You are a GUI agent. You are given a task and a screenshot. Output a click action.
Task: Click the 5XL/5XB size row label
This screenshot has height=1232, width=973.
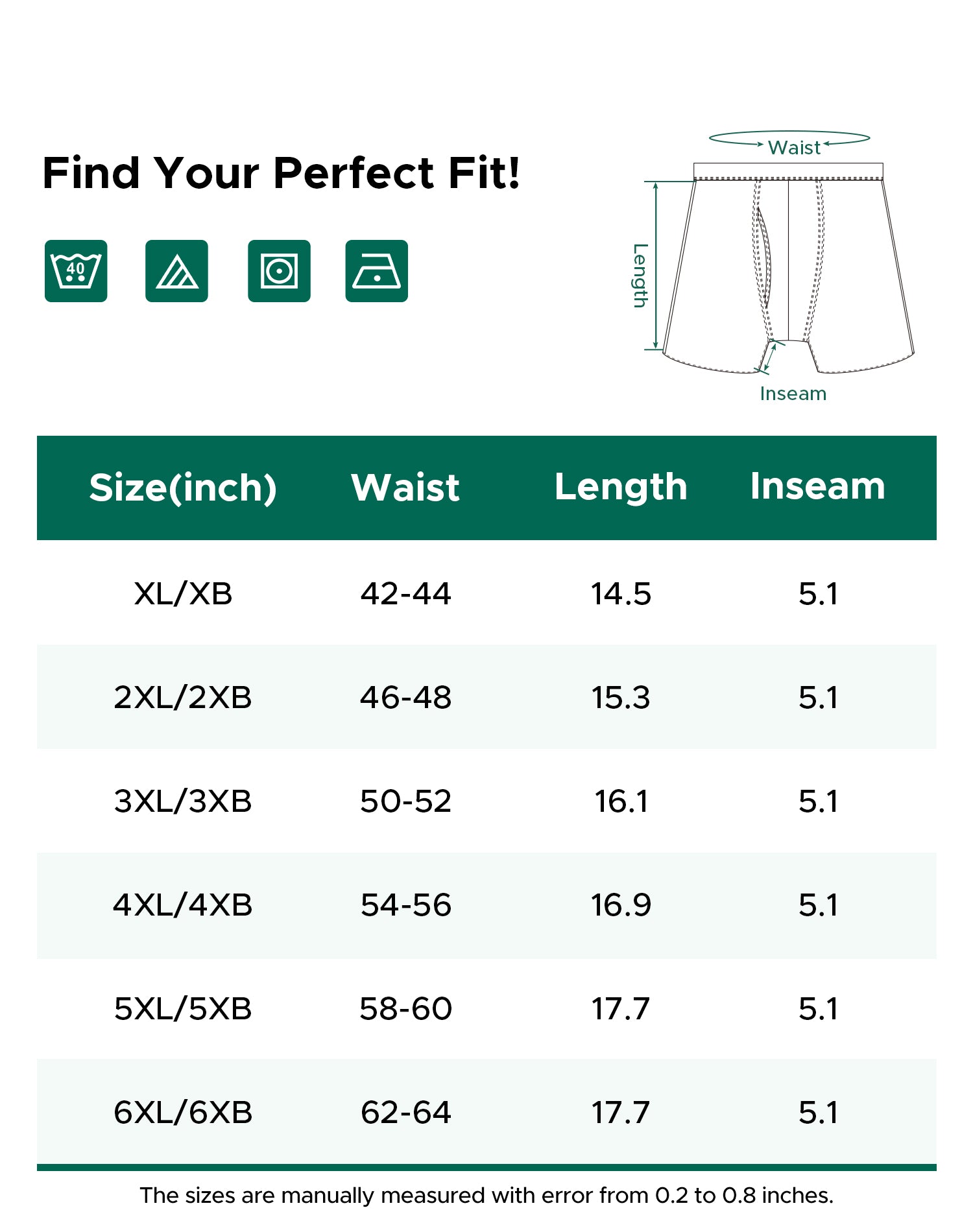[183, 1009]
